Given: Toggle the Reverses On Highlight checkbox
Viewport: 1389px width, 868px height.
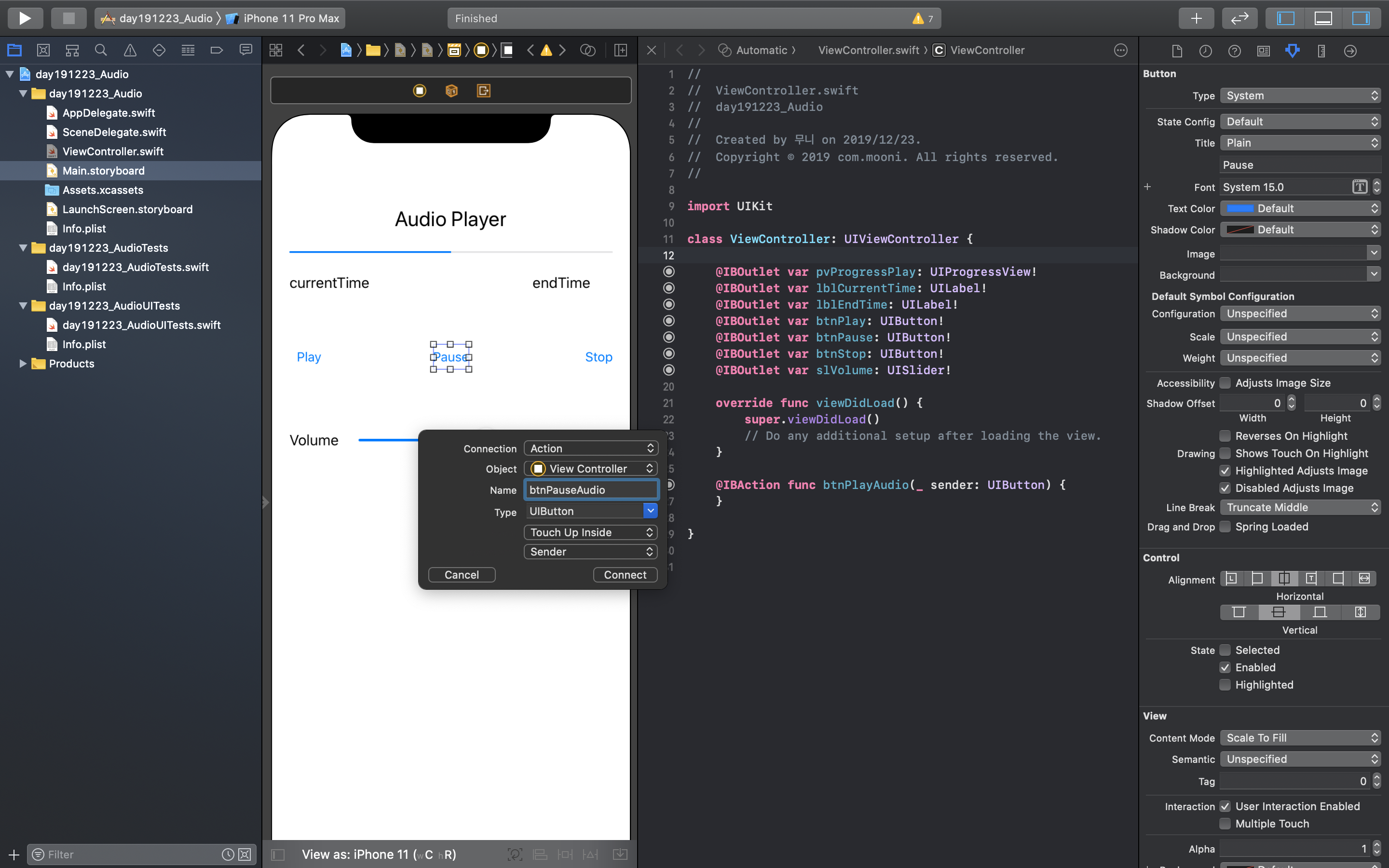Looking at the screenshot, I should click(1225, 436).
